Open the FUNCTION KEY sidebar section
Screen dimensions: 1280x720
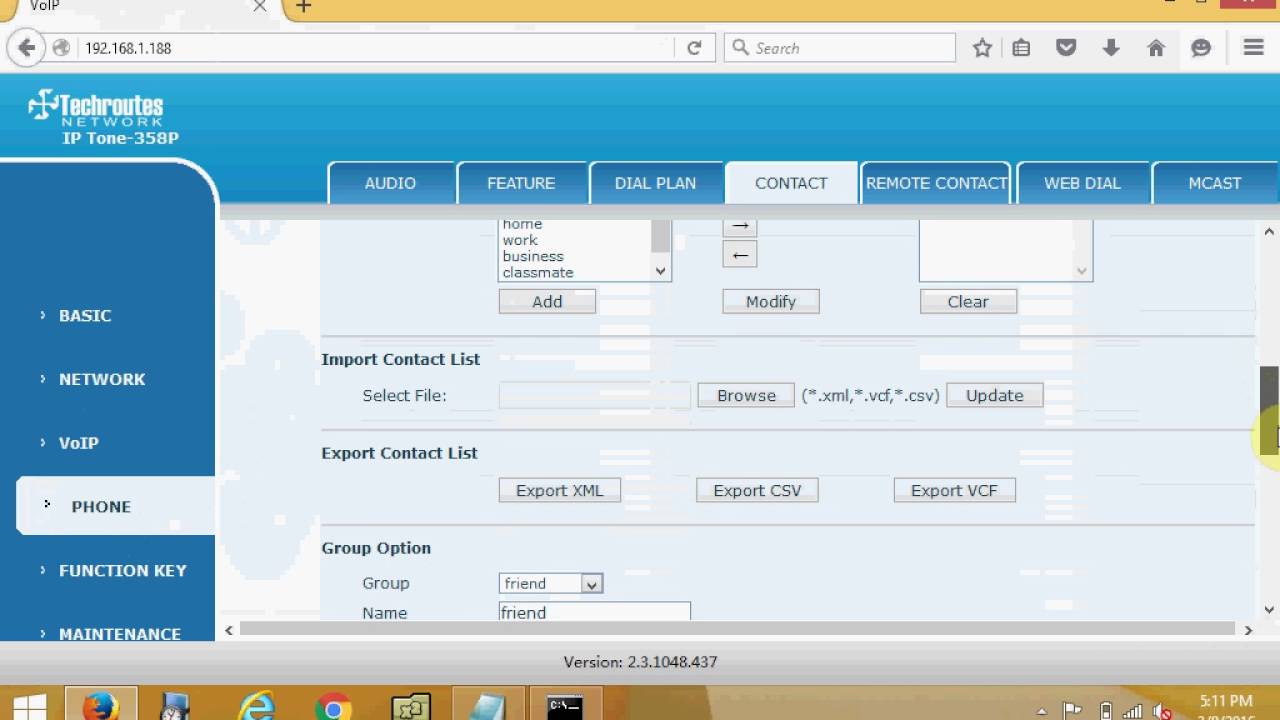(122, 570)
